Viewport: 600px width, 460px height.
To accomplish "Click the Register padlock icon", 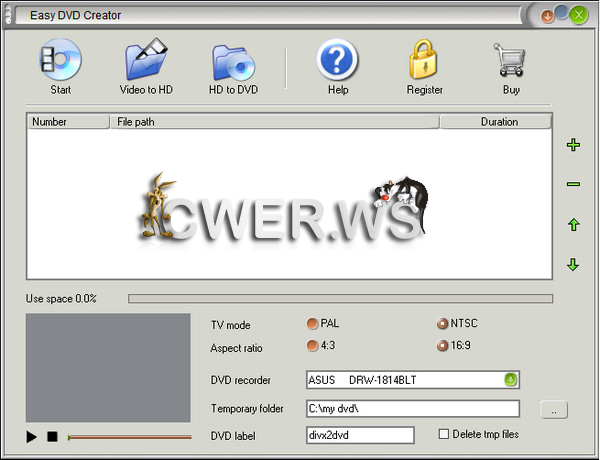I will click(x=425, y=62).
